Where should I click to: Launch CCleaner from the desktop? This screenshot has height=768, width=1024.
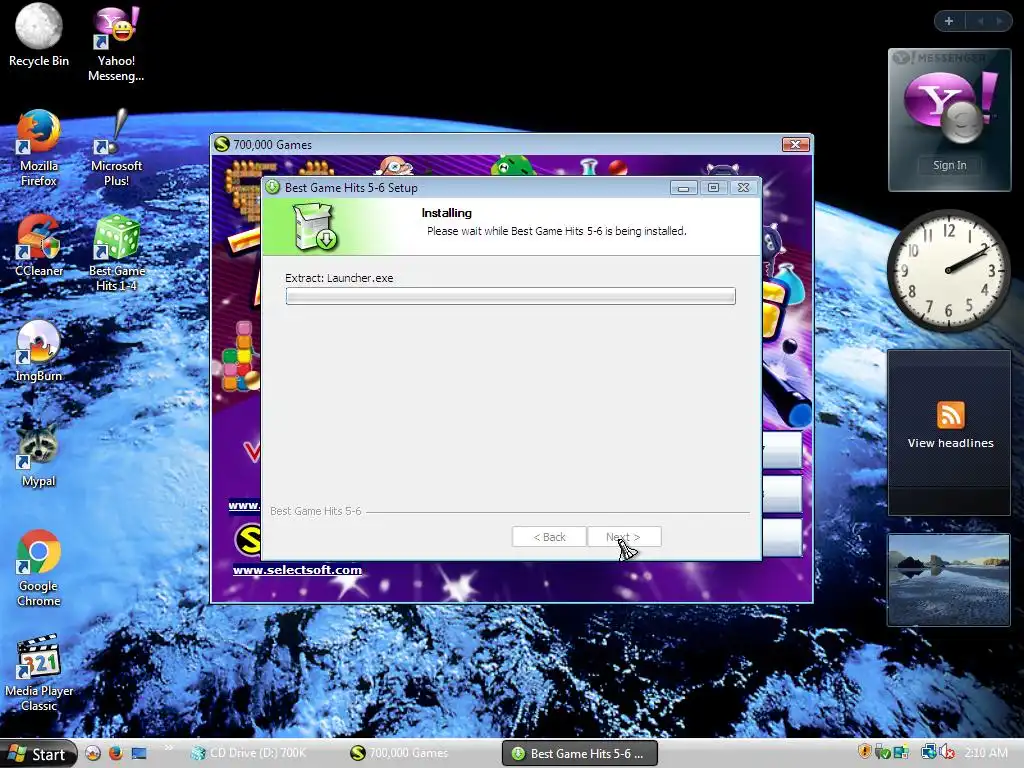tap(39, 246)
